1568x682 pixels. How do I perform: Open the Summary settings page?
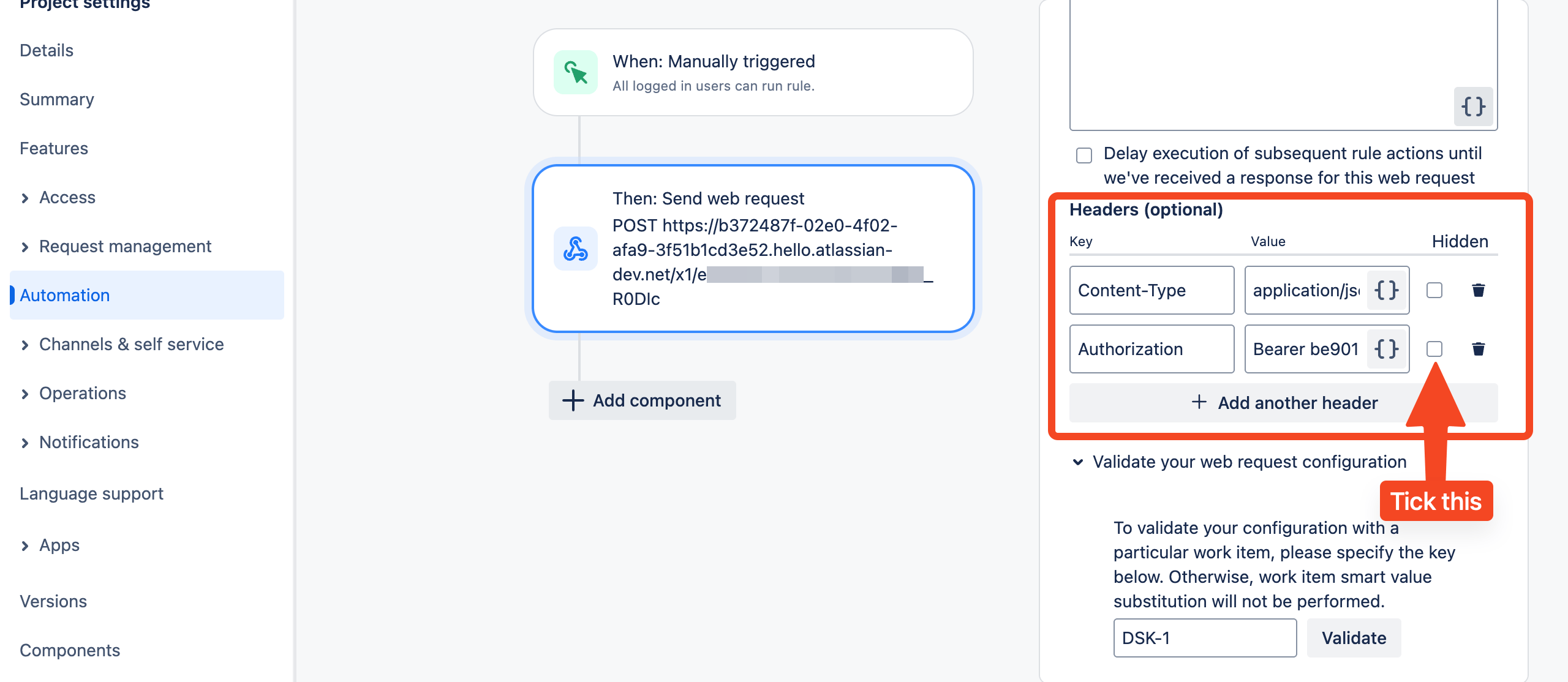[x=57, y=99]
